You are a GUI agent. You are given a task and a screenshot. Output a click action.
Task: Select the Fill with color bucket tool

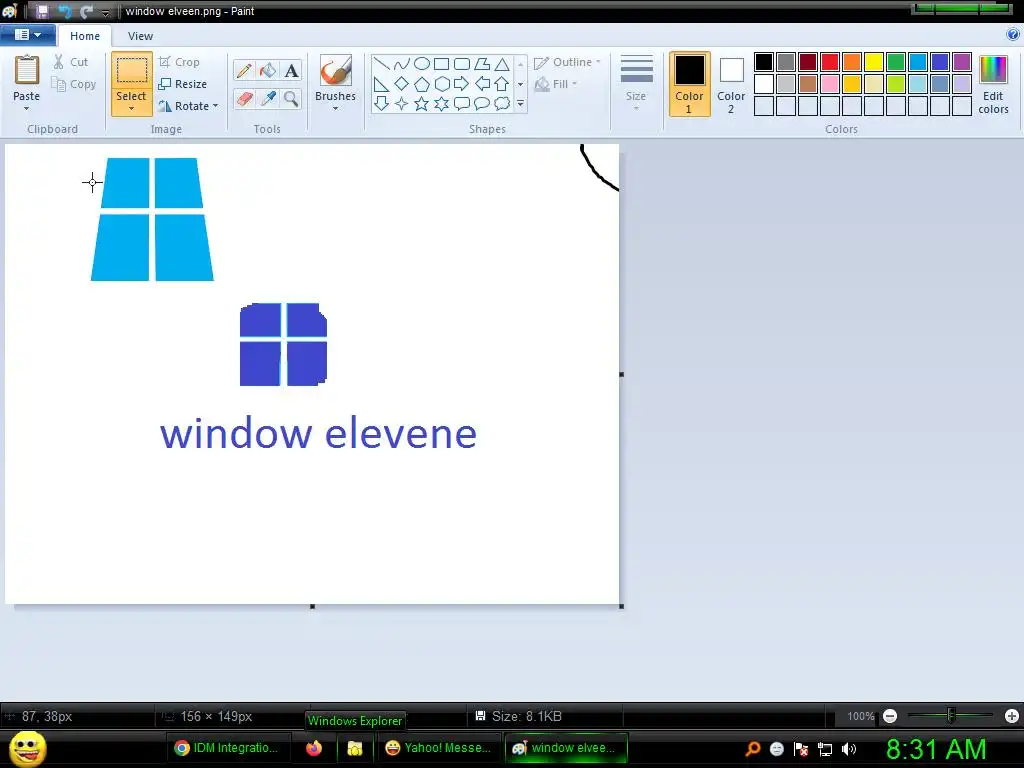(268, 71)
